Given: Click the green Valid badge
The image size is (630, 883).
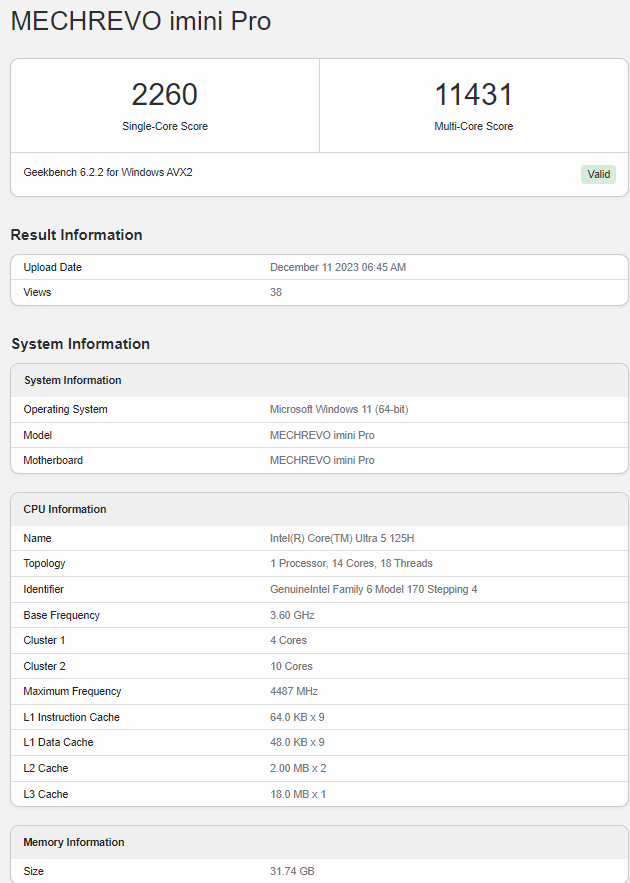Looking at the screenshot, I should pyautogui.click(x=598, y=174).
